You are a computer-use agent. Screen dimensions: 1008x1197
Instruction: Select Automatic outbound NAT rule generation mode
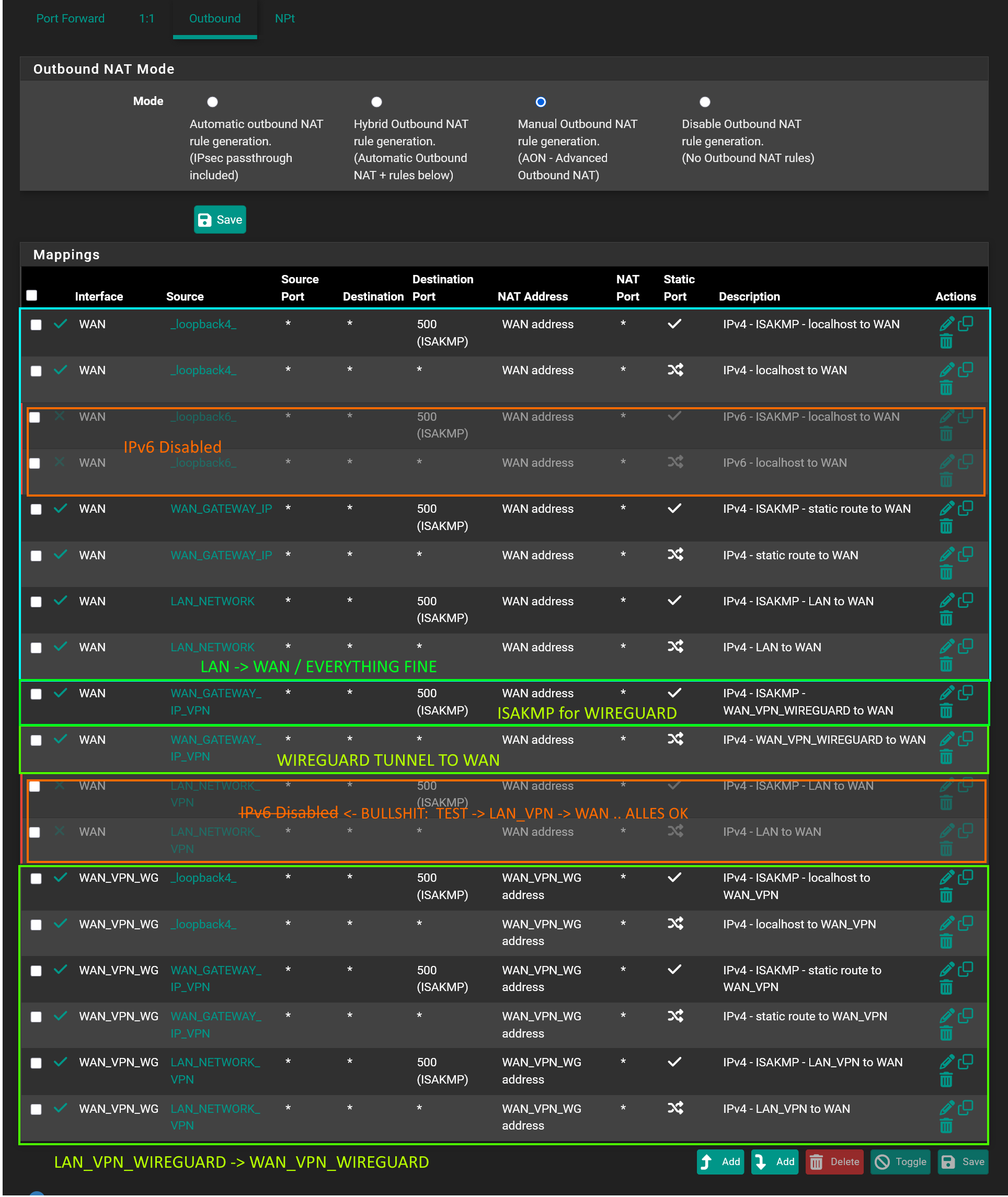tap(213, 102)
